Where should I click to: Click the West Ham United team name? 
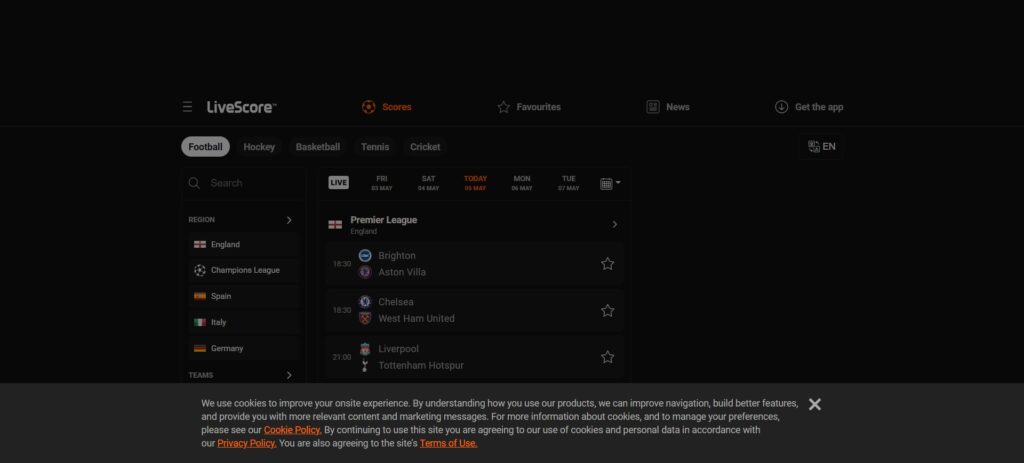coord(417,319)
